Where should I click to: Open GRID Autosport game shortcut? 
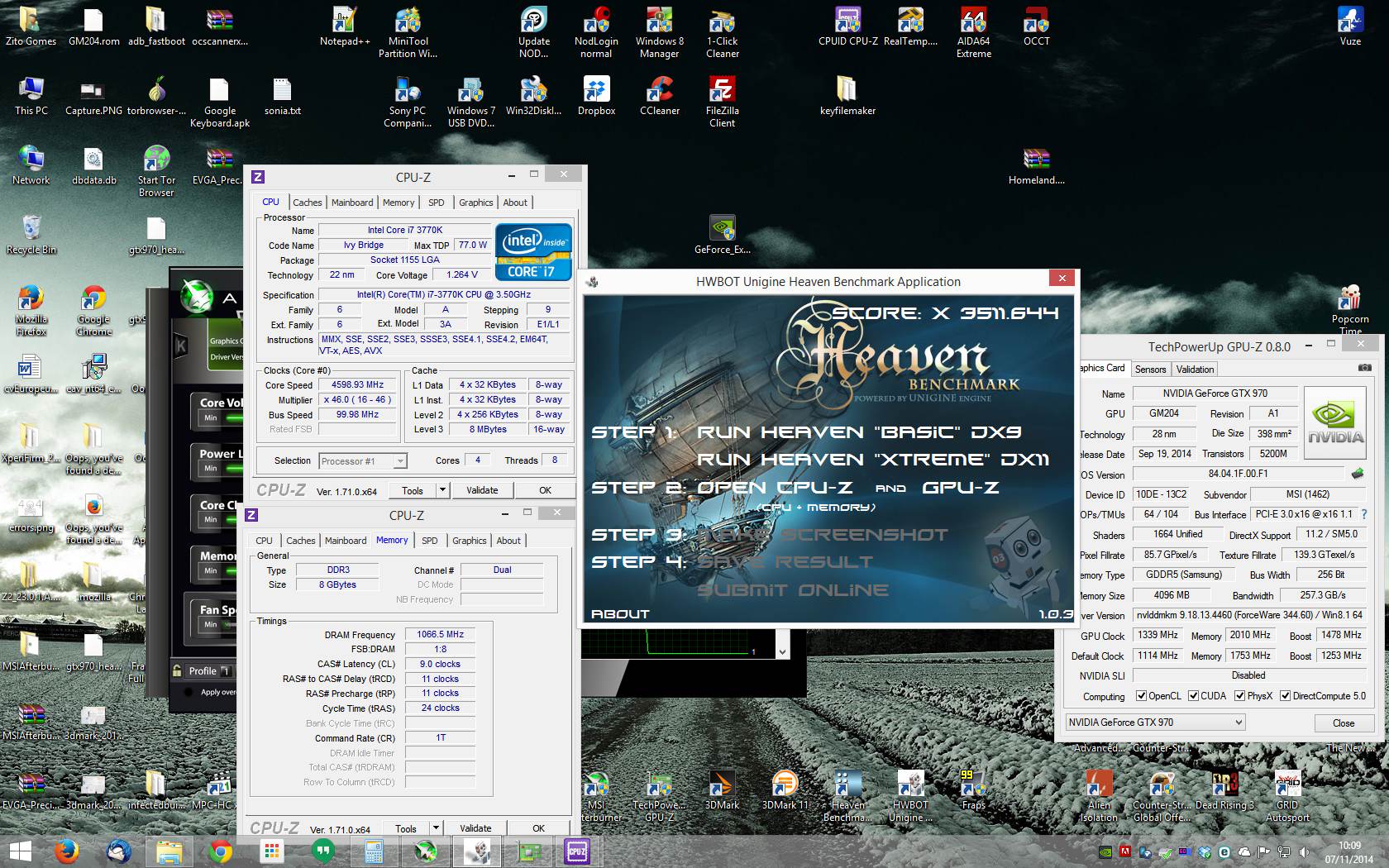pyautogui.click(x=1287, y=795)
